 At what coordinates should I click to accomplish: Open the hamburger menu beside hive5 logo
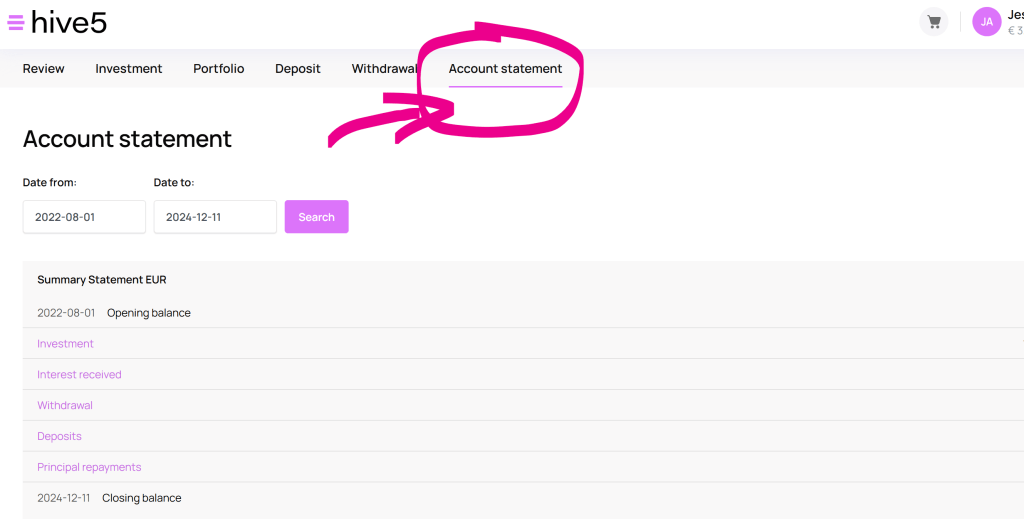pos(16,22)
